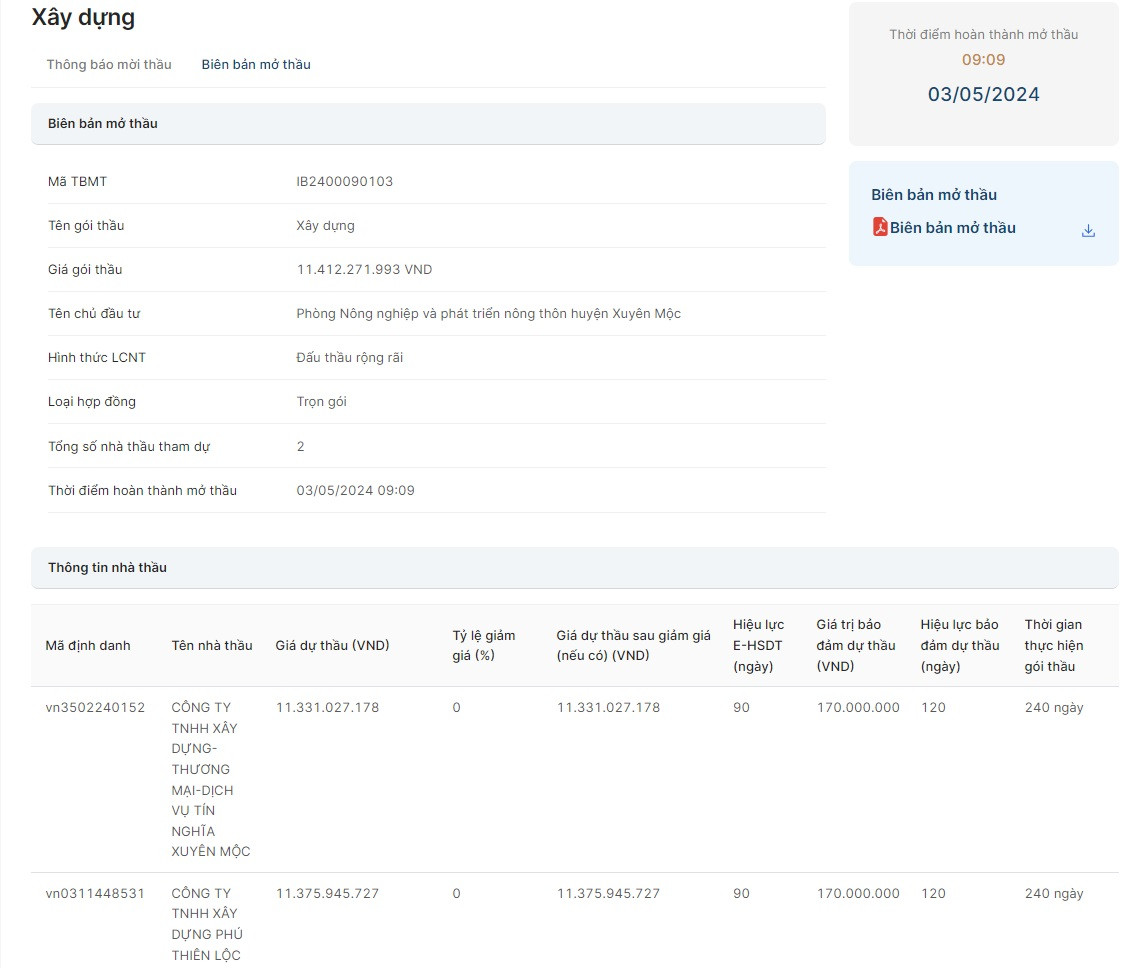Click the Mã định danh column header

pyautogui.click(x=88, y=645)
